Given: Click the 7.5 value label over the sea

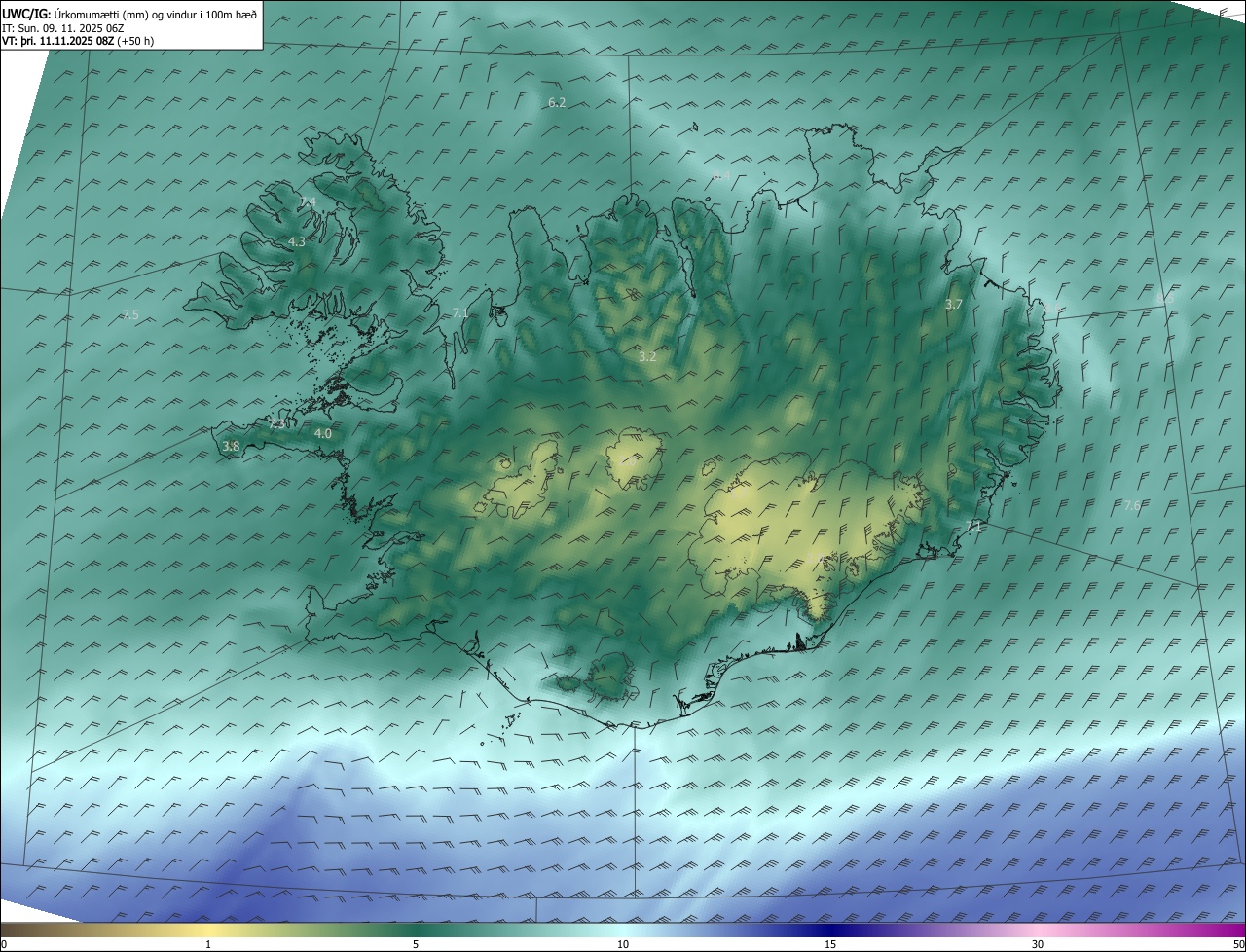Looking at the screenshot, I should [130, 314].
